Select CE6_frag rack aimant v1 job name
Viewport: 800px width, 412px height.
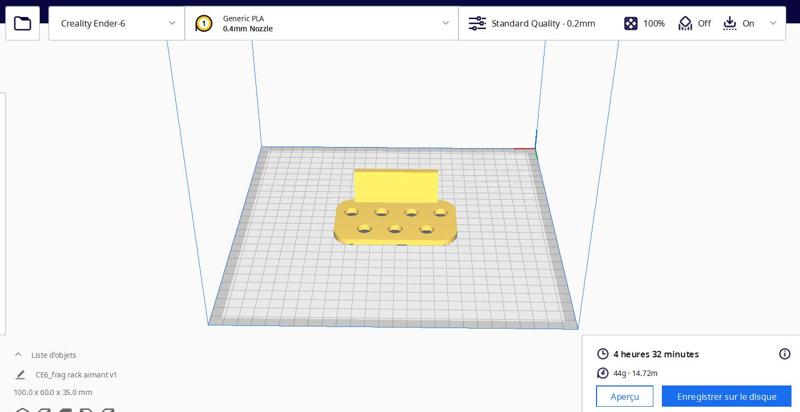76,375
